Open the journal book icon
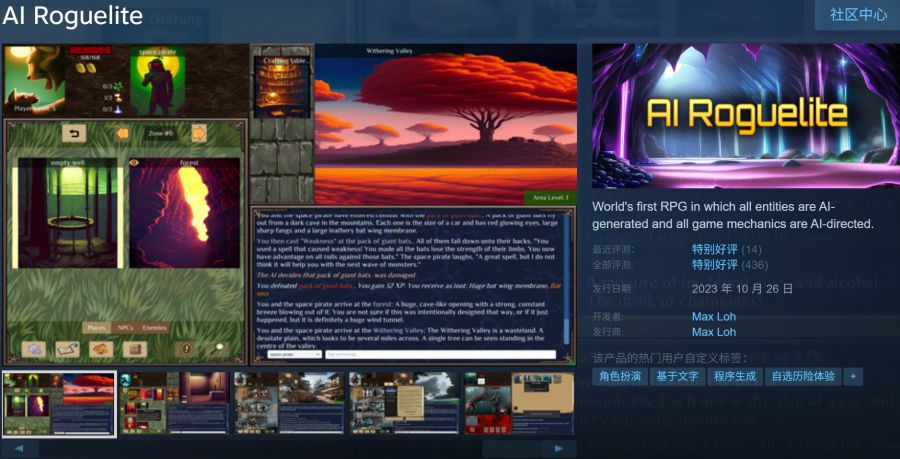The height and width of the screenshot is (459, 900). (67, 349)
